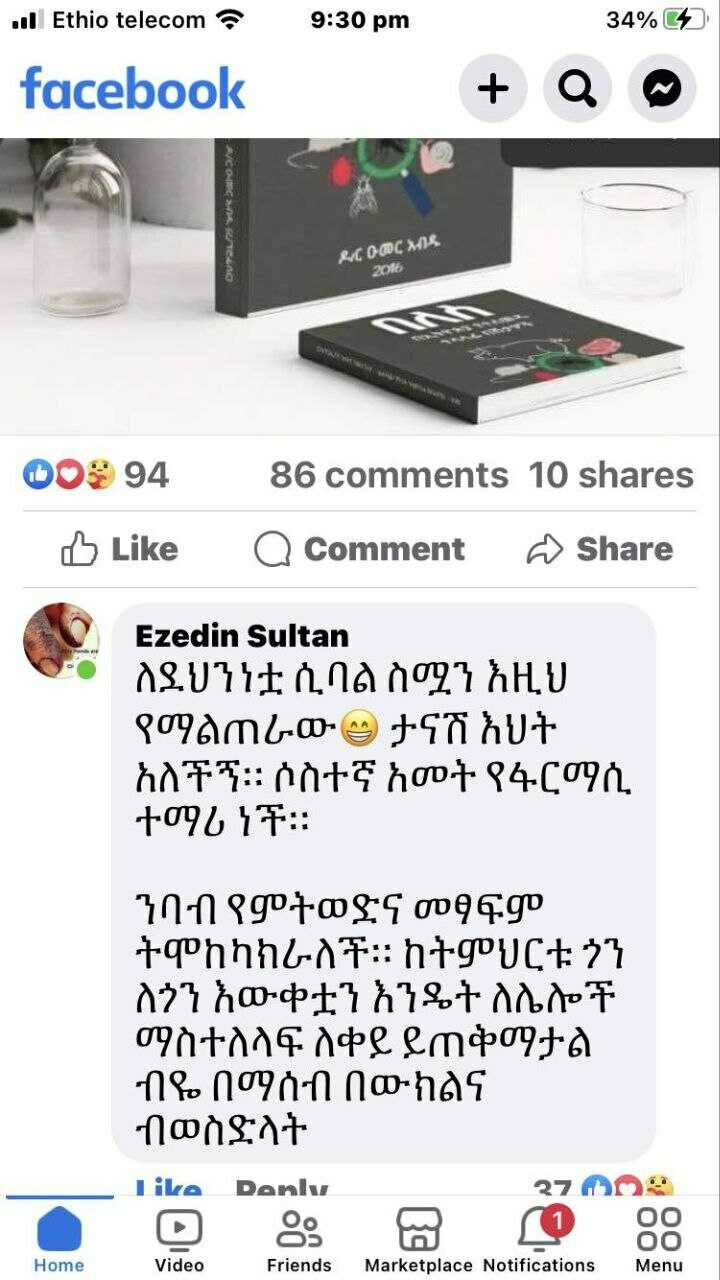Image resolution: width=720 pixels, height=1280 pixels.
Task: Open the 10 shares link
Action: [x=611, y=474]
